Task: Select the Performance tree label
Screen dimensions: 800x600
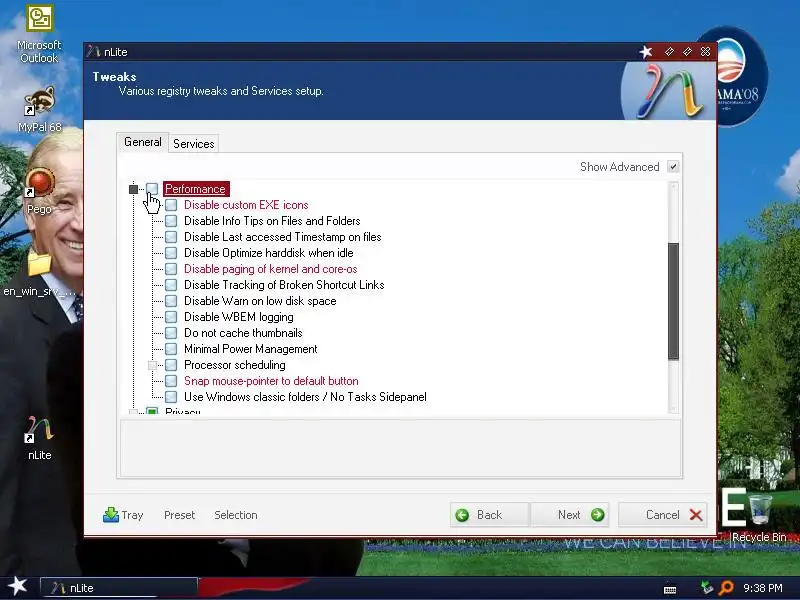Action: coord(195,189)
